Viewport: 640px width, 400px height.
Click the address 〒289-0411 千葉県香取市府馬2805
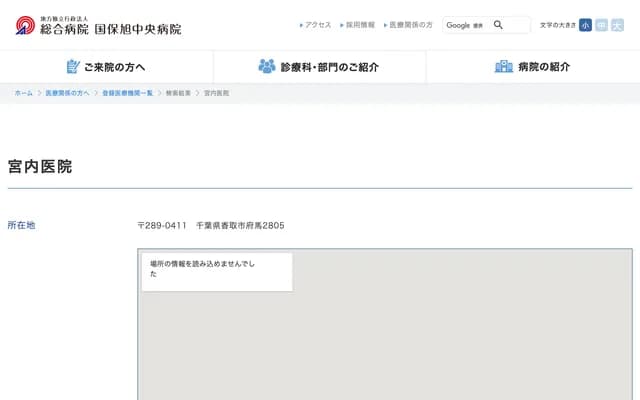[x=211, y=225]
